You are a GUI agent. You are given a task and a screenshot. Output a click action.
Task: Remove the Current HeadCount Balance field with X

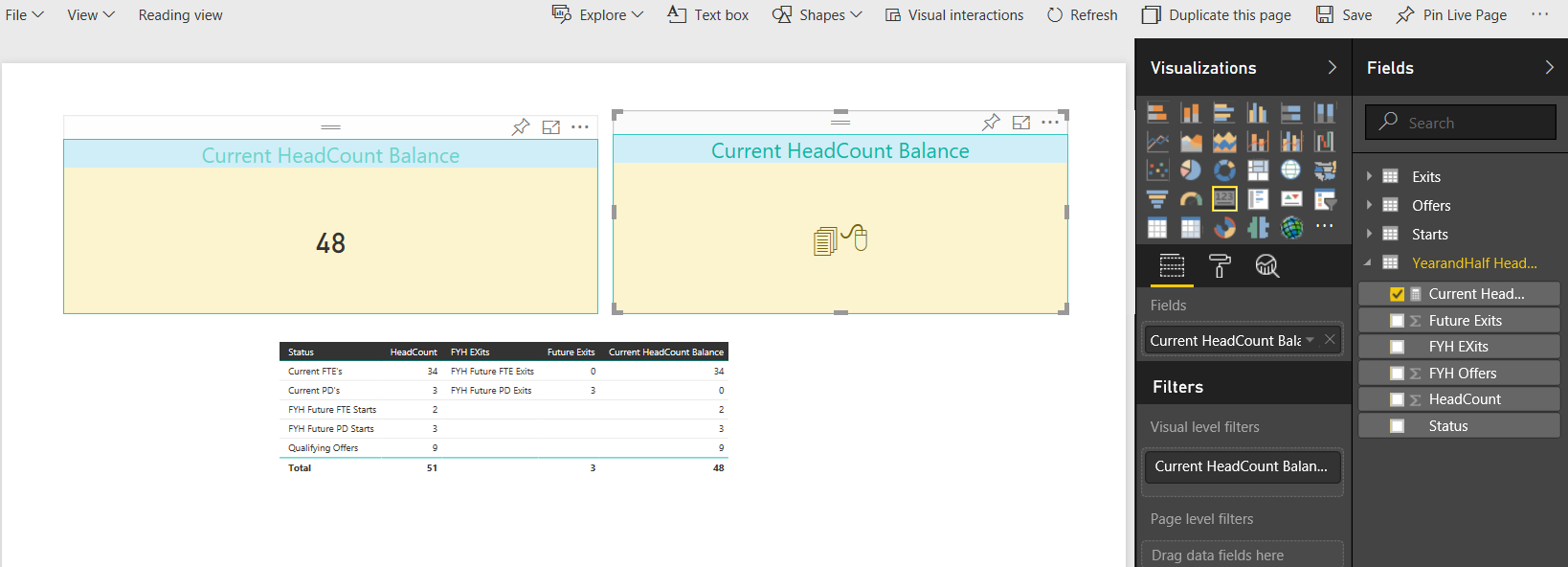1330,339
